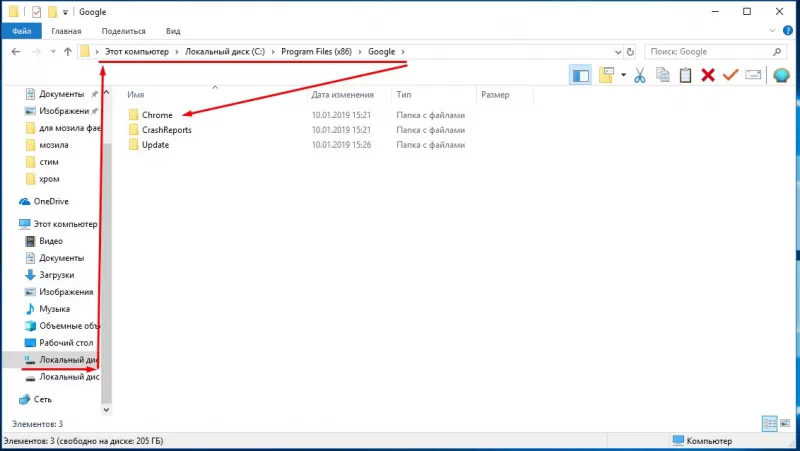
Task: Click the Paste clipboard icon
Action: 685,75
